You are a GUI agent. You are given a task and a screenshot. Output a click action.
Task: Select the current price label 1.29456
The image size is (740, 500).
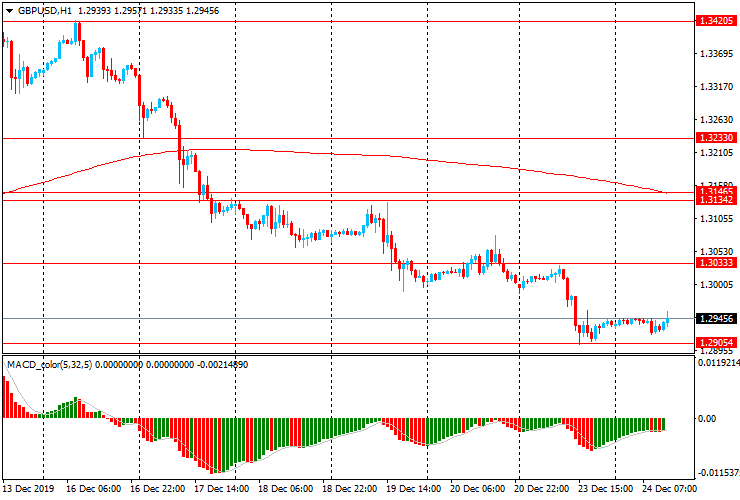pos(716,319)
